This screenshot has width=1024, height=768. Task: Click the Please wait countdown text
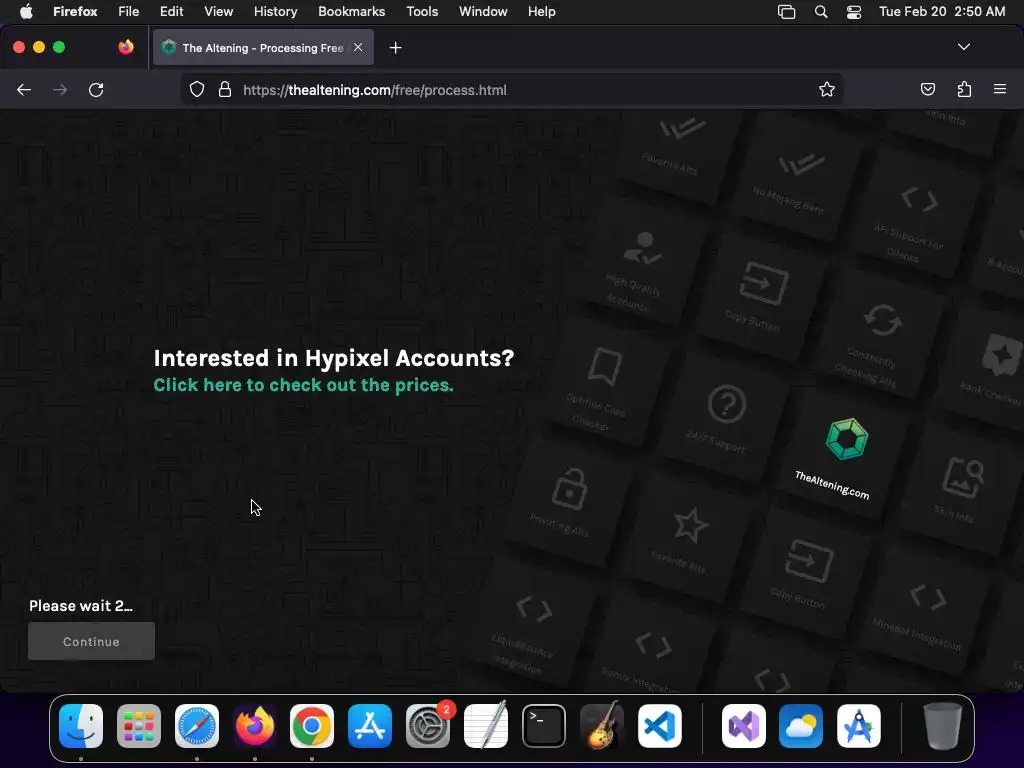[x=81, y=606]
